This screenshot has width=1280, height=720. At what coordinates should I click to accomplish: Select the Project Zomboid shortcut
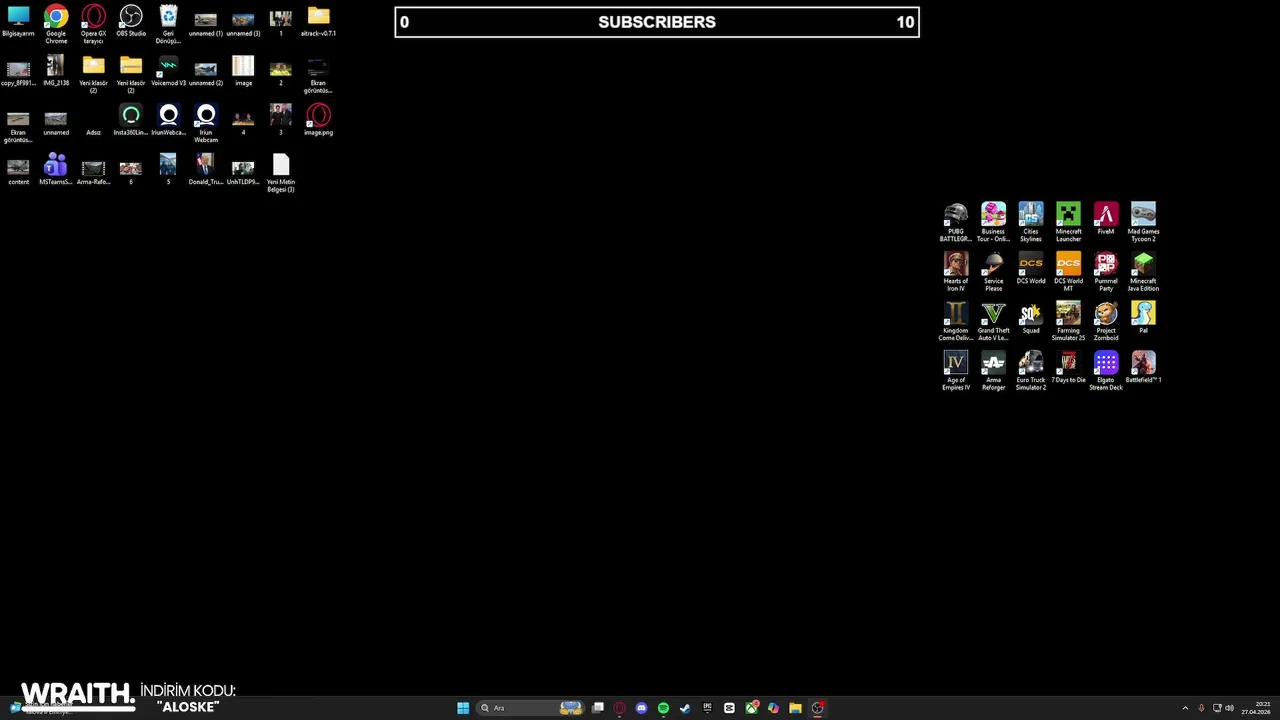pos(1106,321)
